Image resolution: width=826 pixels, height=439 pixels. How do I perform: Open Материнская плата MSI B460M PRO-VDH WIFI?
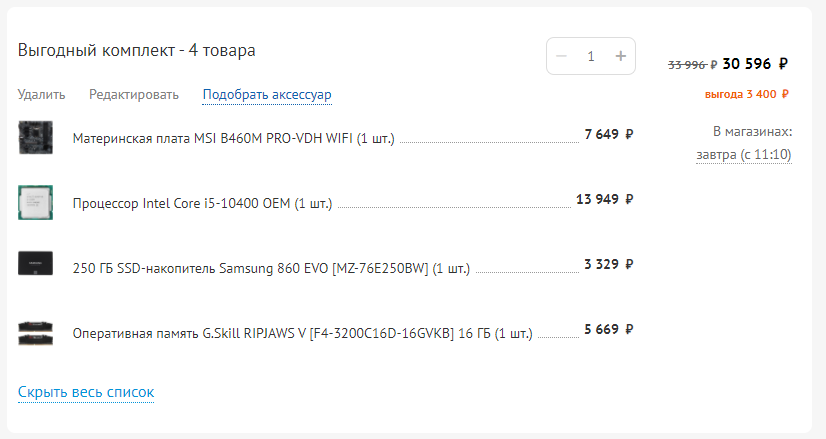[x=234, y=138]
